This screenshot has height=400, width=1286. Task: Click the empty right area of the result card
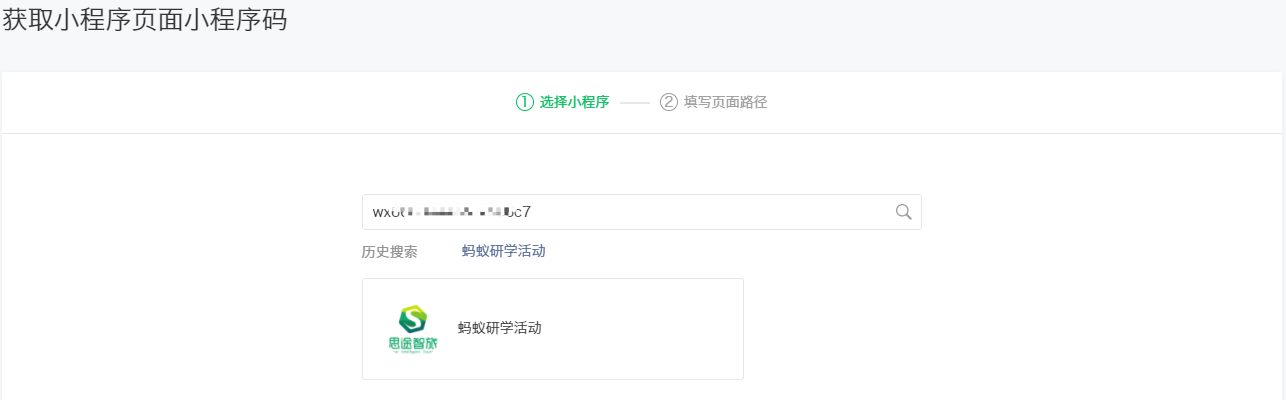click(660, 329)
